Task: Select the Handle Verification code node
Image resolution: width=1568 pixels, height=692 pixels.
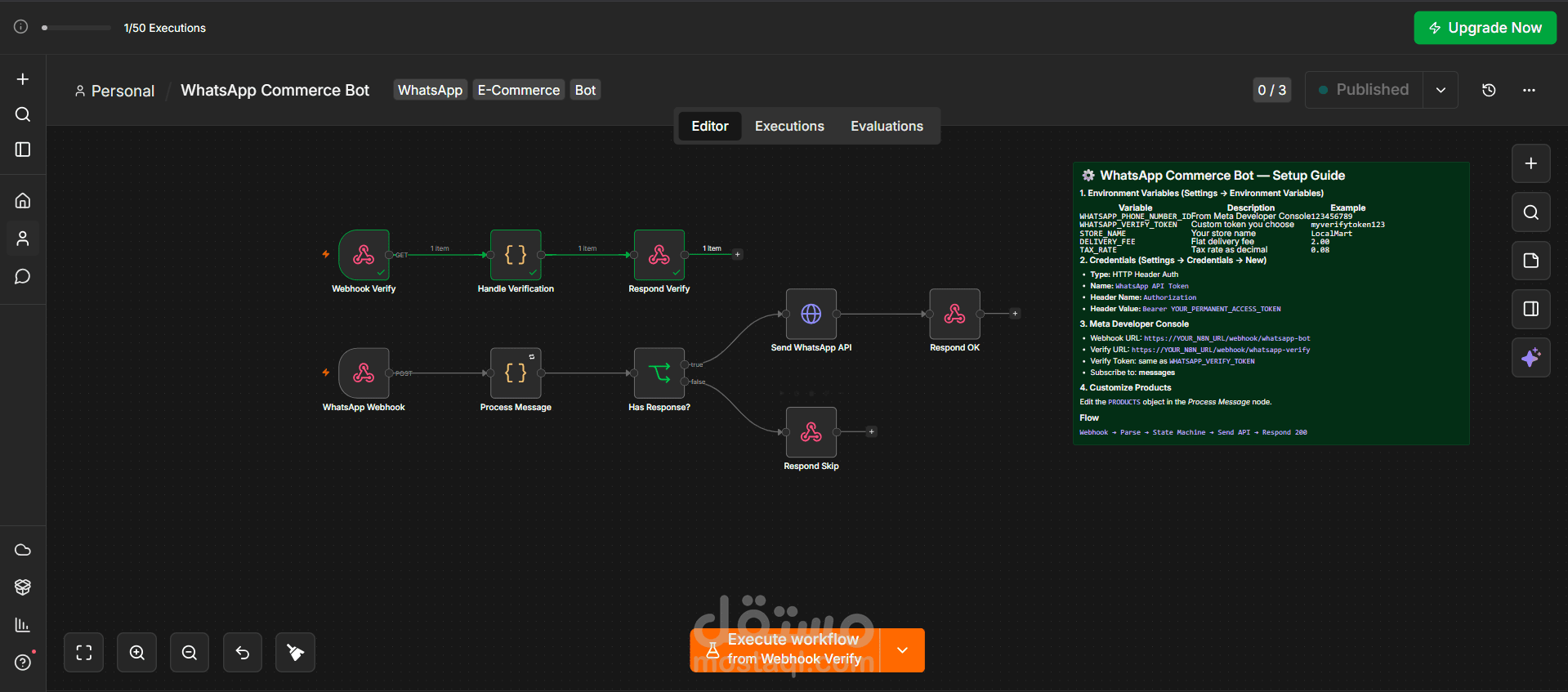Action: pyautogui.click(x=516, y=255)
